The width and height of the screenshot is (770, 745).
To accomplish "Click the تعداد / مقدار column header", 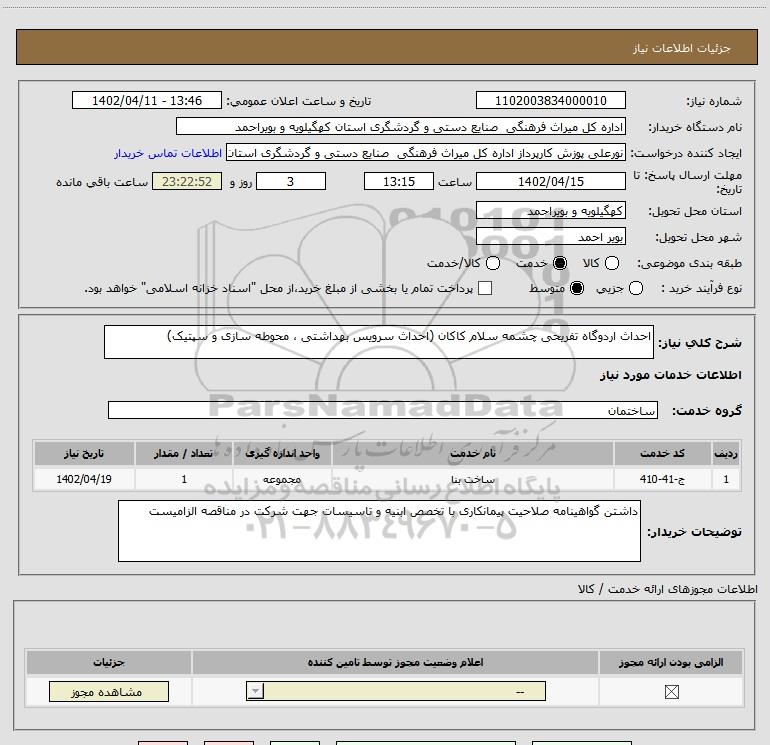I will pyautogui.click(x=184, y=453).
